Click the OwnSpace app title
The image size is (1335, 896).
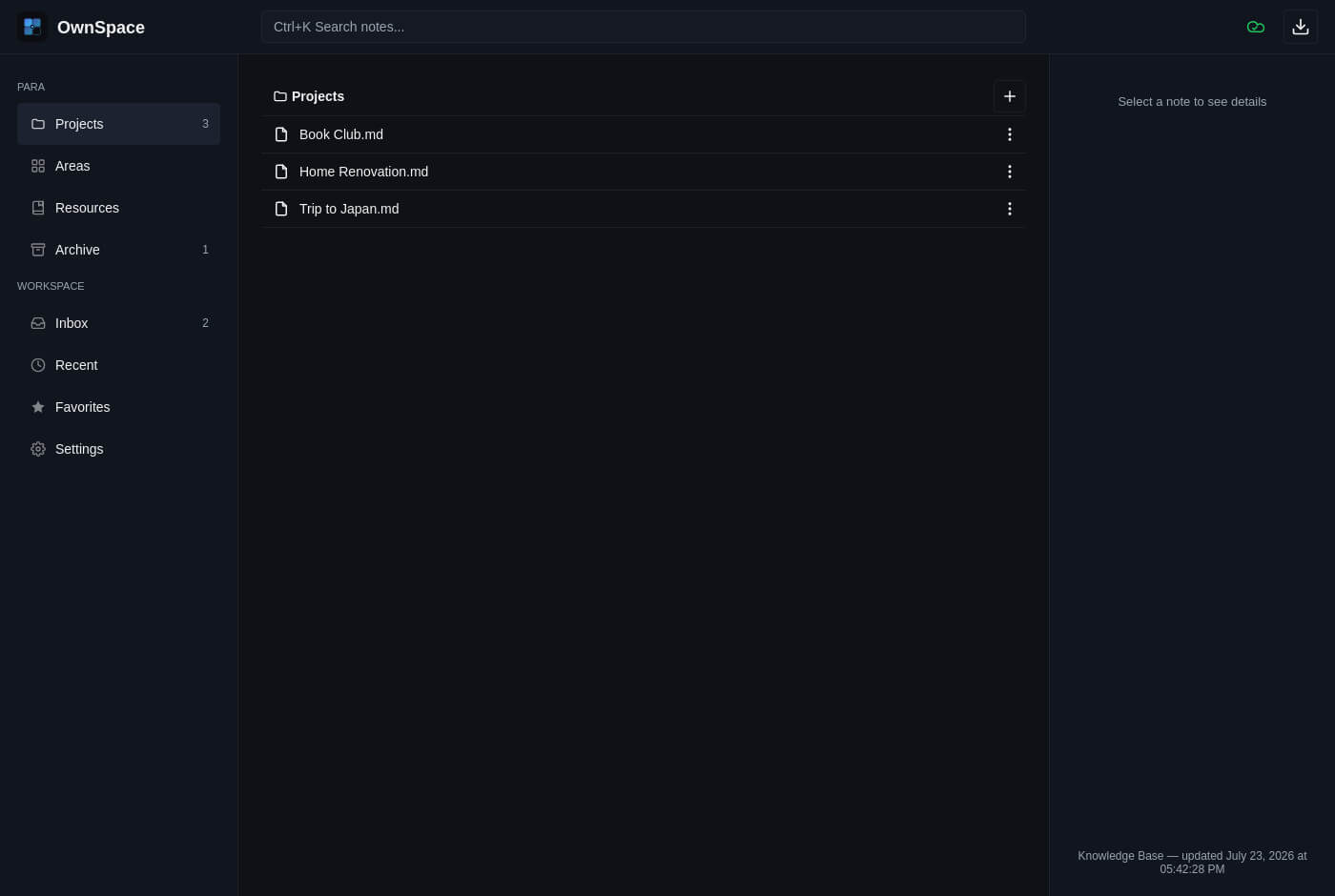point(101,28)
